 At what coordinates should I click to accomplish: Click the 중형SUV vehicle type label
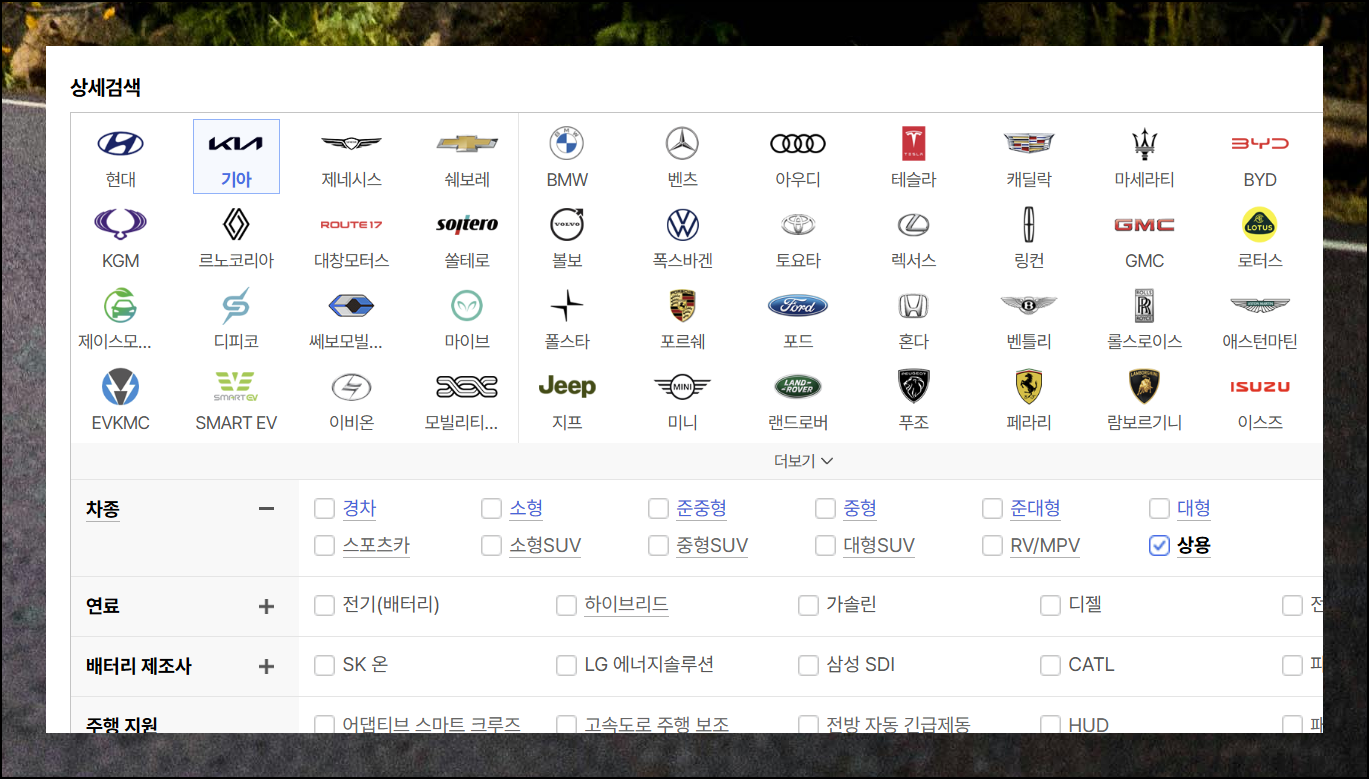coord(712,546)
